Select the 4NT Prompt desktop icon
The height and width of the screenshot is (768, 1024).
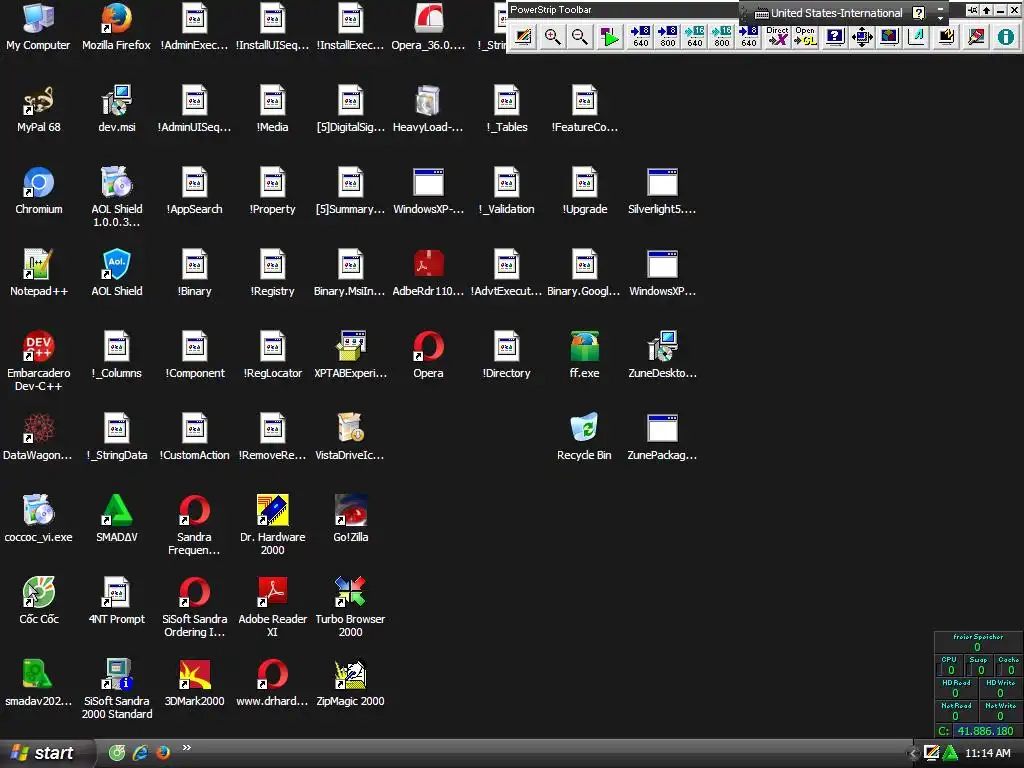117,600
